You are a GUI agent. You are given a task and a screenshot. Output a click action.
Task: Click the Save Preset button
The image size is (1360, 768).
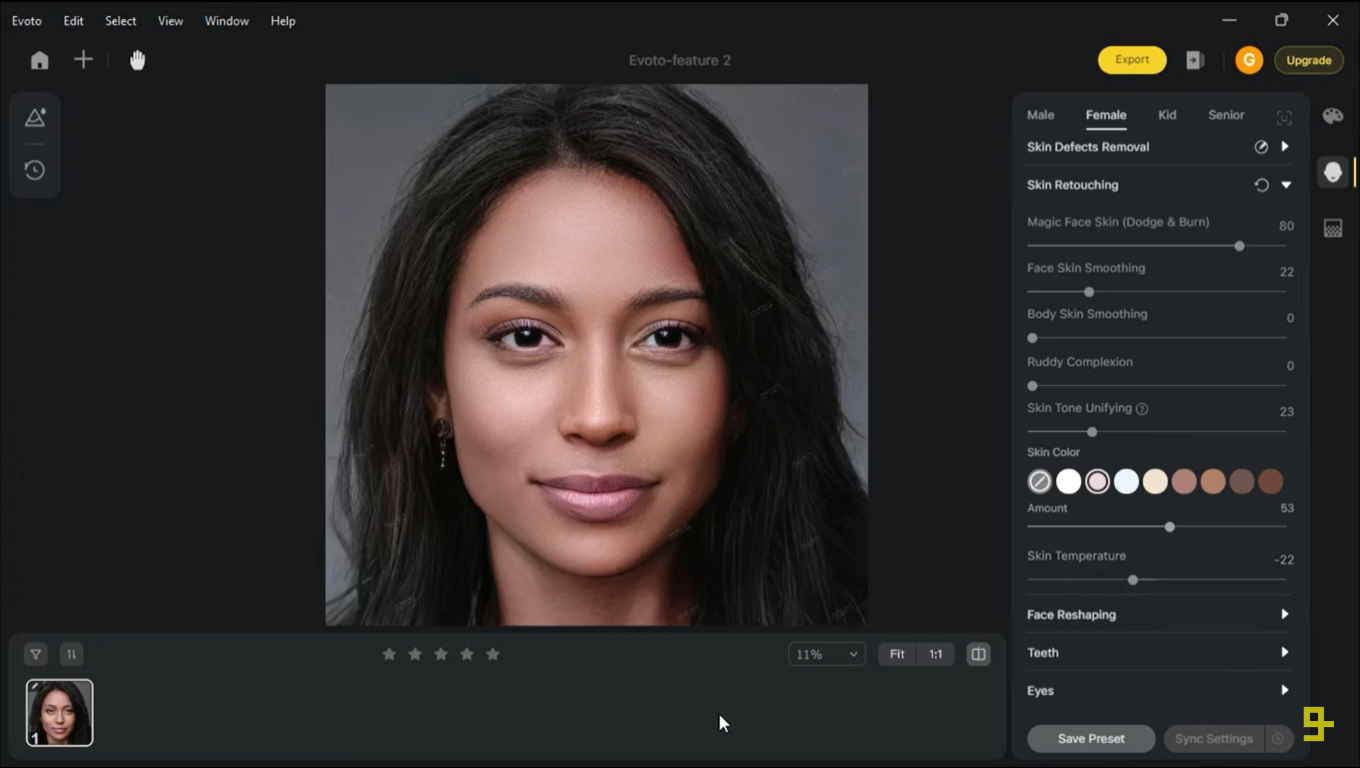[1090, 738]
